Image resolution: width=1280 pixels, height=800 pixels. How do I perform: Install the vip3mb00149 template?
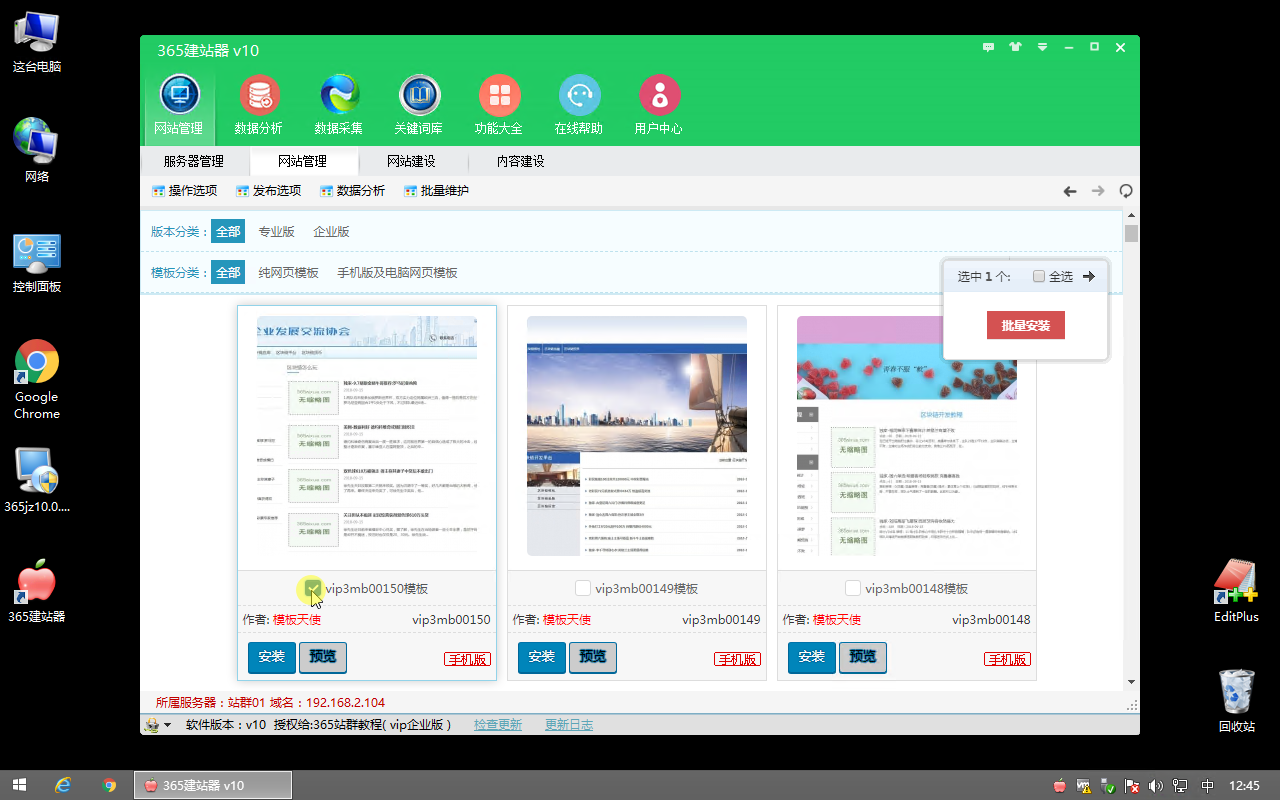pyautogui.click(x=542, y=657)
